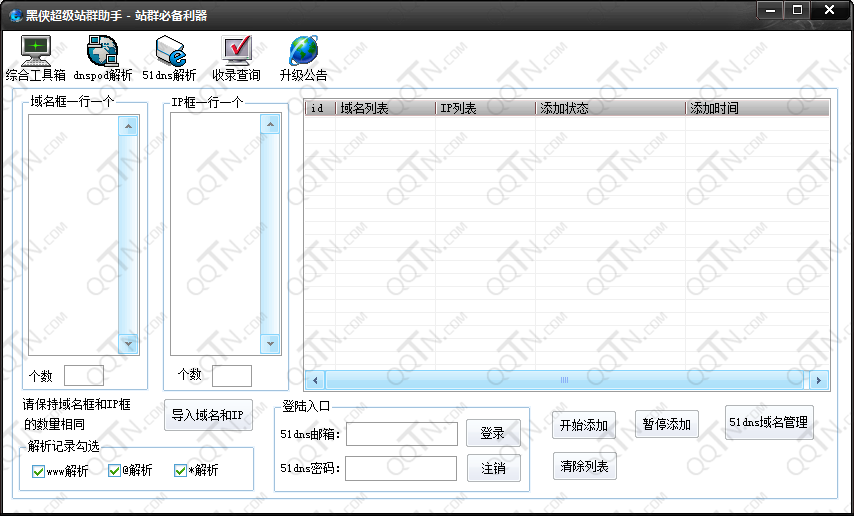The image size is (854, 516).
Task: Click the 添加状态 column header
Action: pyautogui.click(x=610, y=108)
